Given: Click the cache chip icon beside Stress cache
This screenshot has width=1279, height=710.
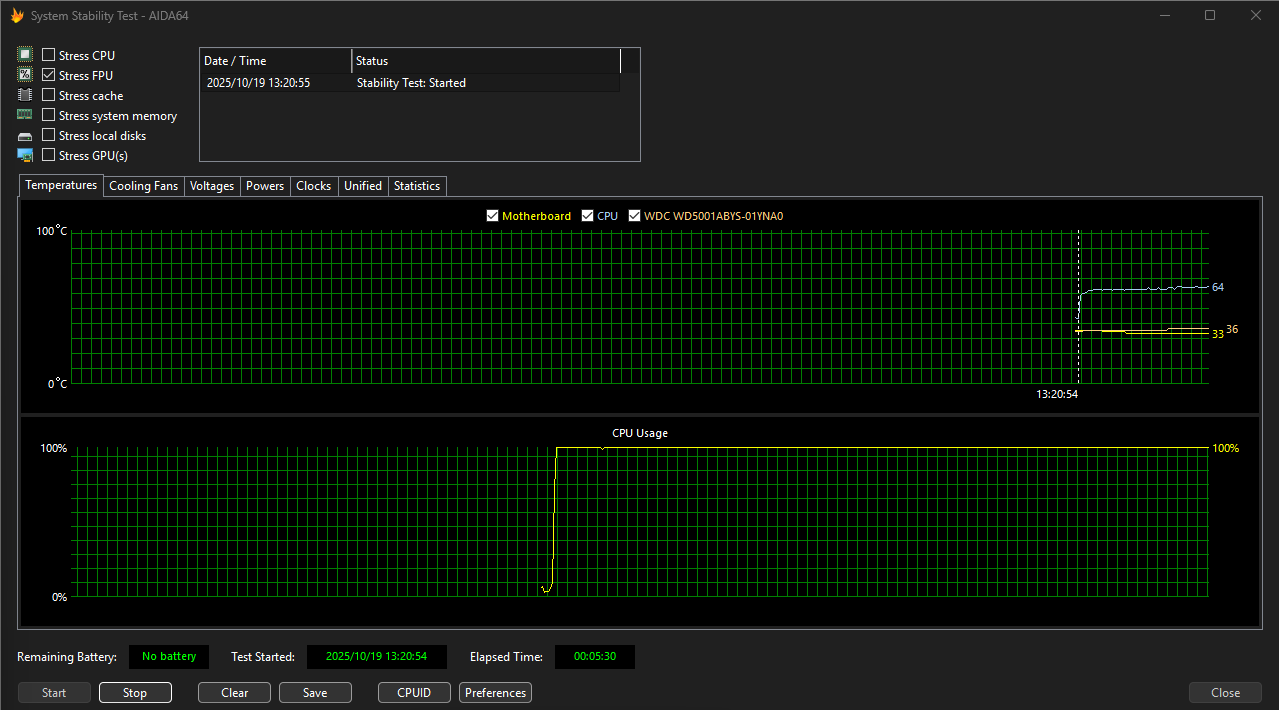Looking at the screenshot, I should tap(25, 95).
